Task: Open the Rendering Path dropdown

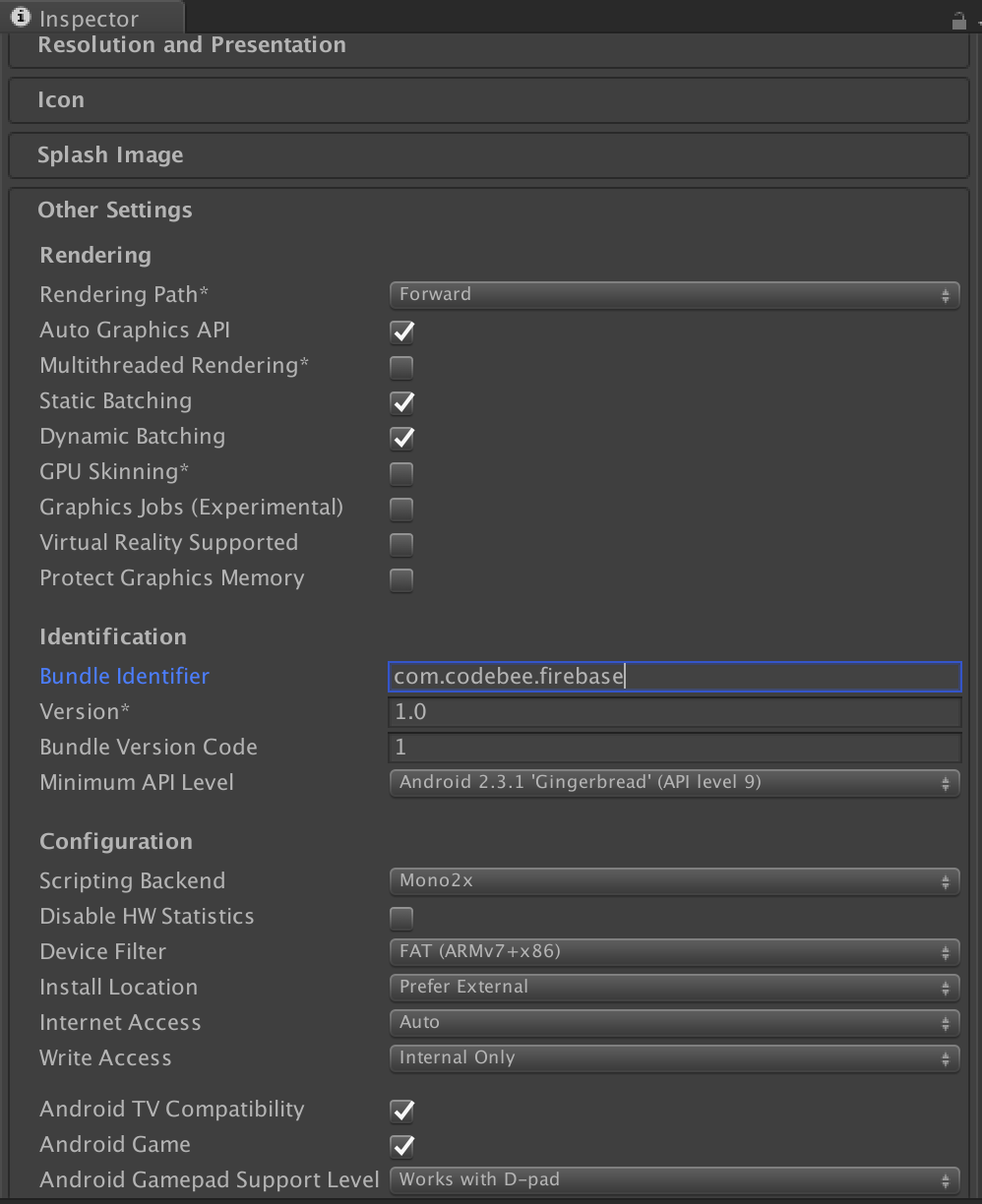Action: coord(674,294)
